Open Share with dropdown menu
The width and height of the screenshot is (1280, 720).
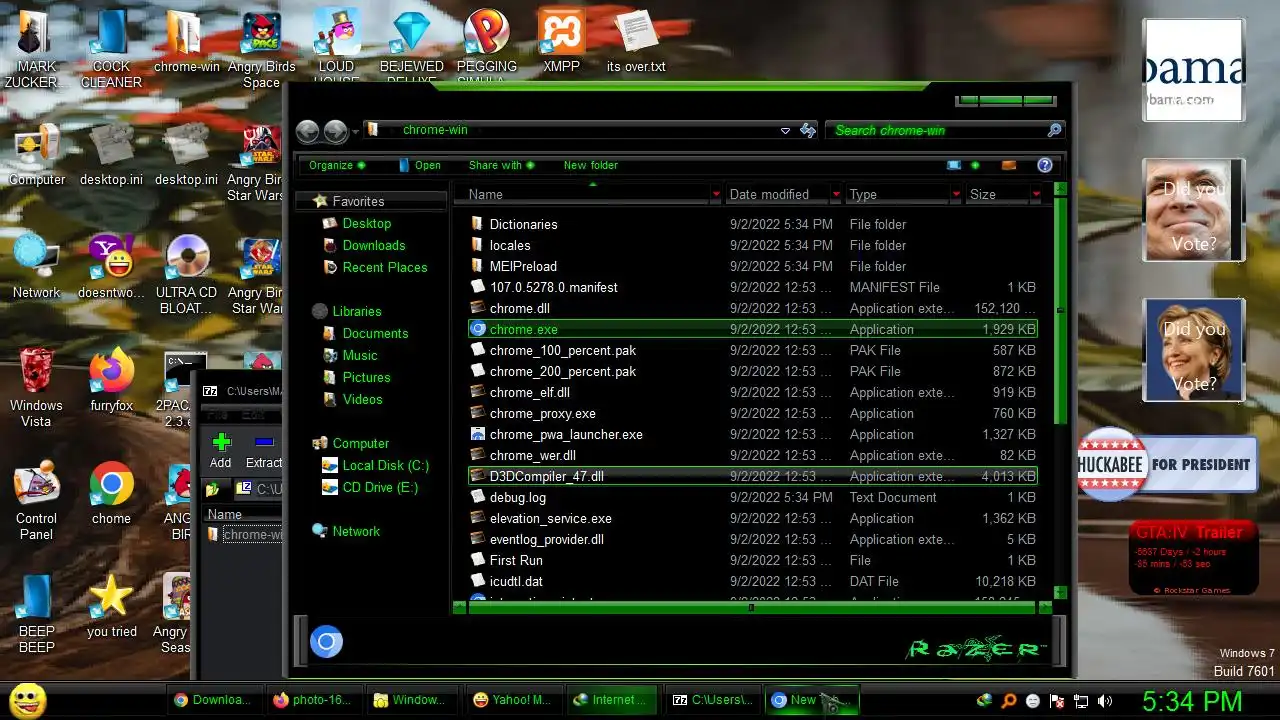pyautogui.click(x=501, y=165)
